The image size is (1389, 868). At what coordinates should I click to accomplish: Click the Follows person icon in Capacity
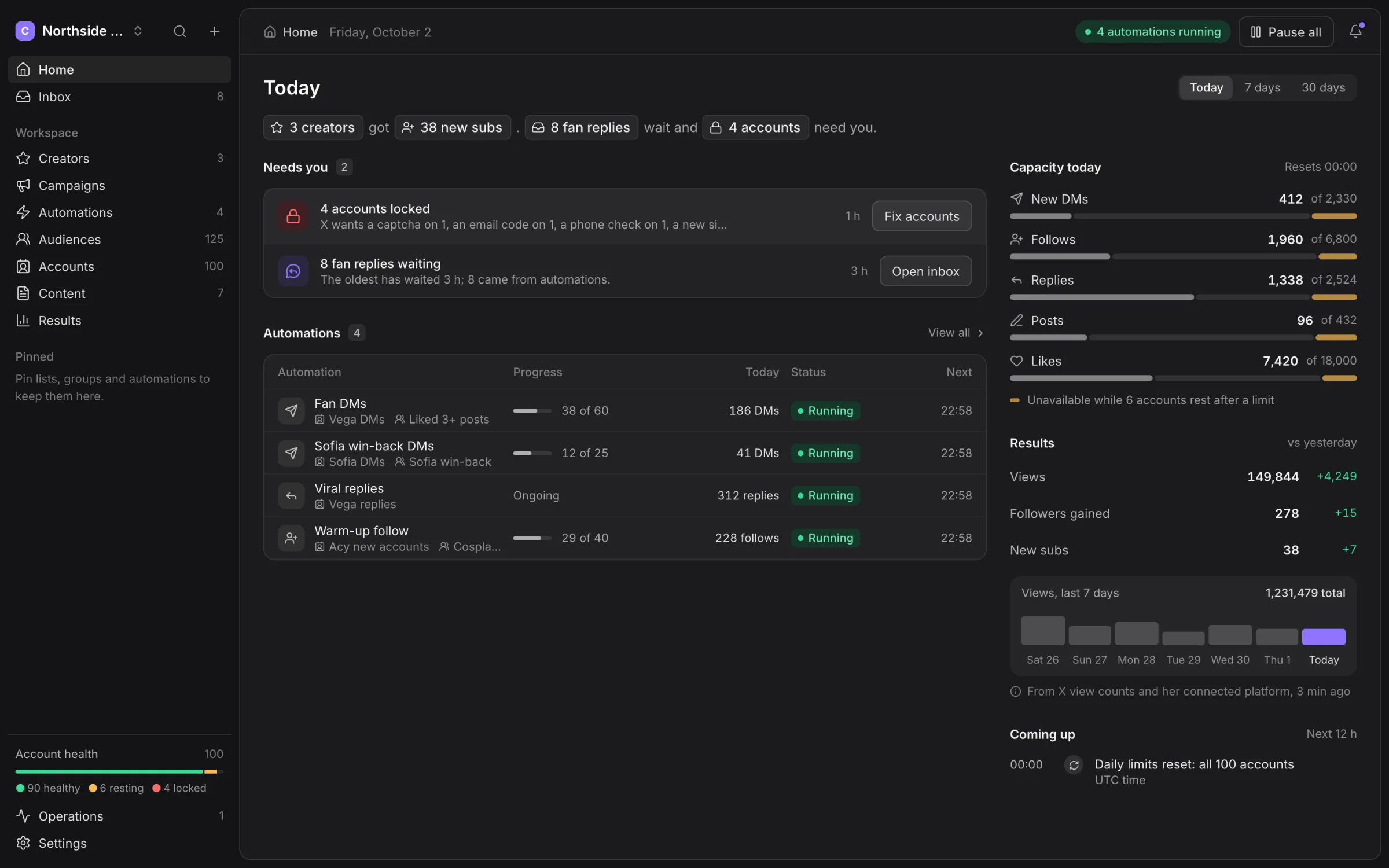click(1016, 239)
